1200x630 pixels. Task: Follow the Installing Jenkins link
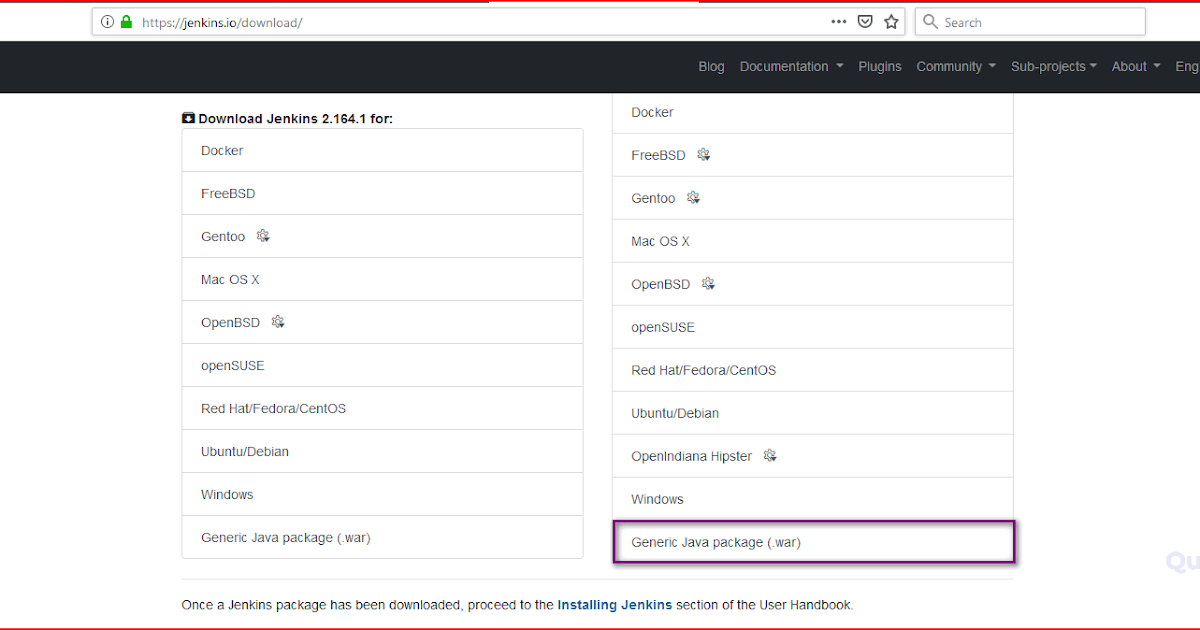point(614,605)
